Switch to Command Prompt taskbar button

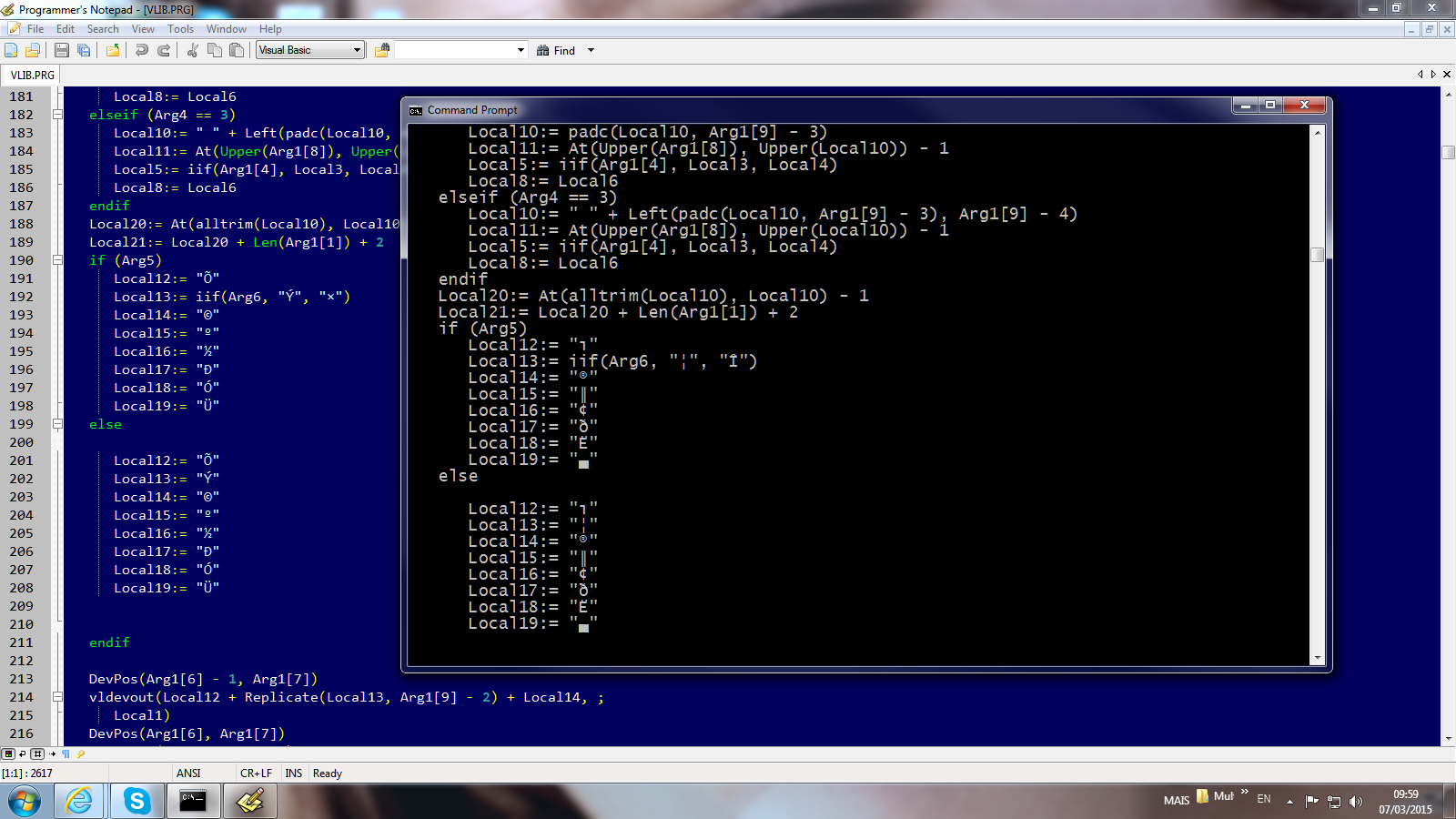pos(194,801)
